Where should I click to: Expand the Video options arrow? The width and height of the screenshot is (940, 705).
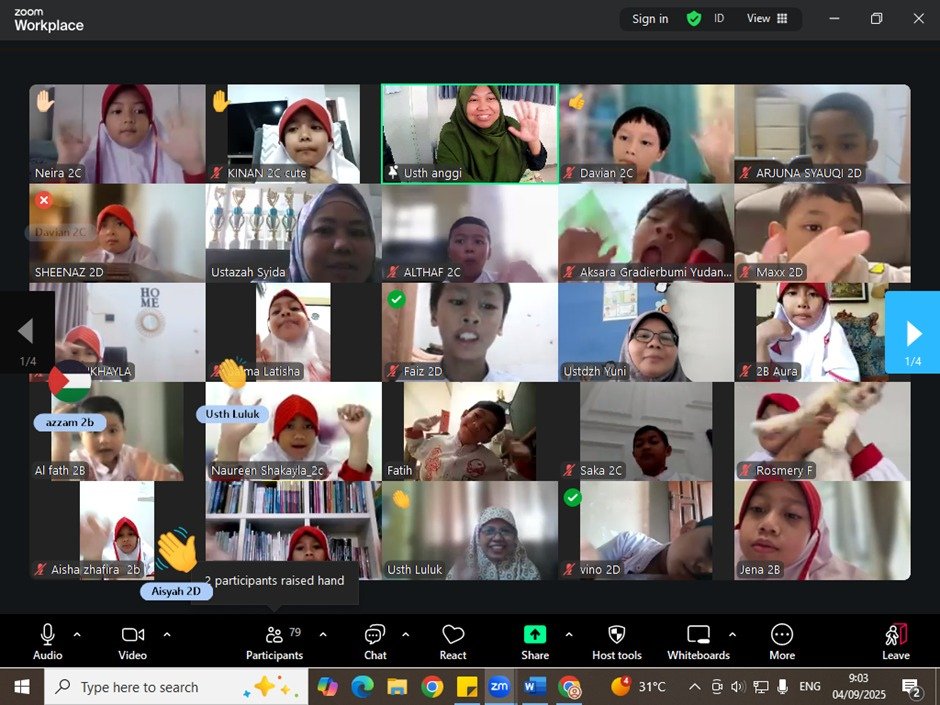[166, 634]
